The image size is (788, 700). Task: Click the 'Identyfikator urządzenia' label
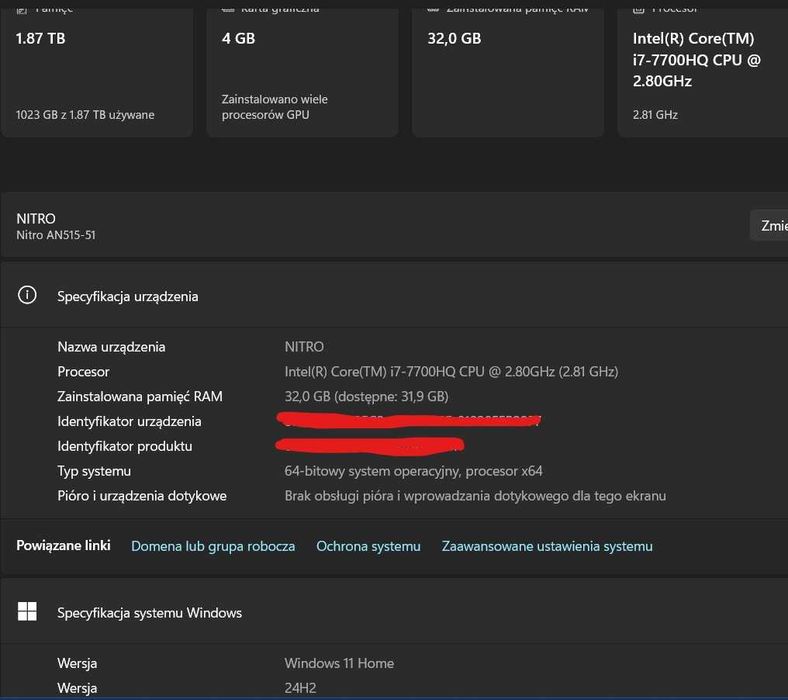[129, 421]
